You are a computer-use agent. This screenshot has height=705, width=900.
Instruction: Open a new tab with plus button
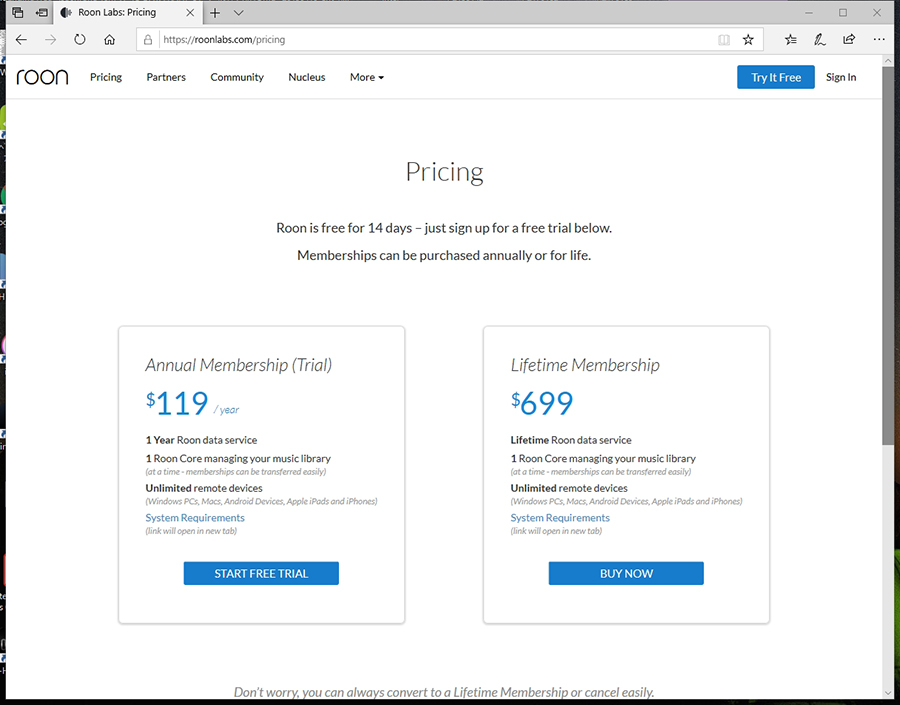click(215, 13)
